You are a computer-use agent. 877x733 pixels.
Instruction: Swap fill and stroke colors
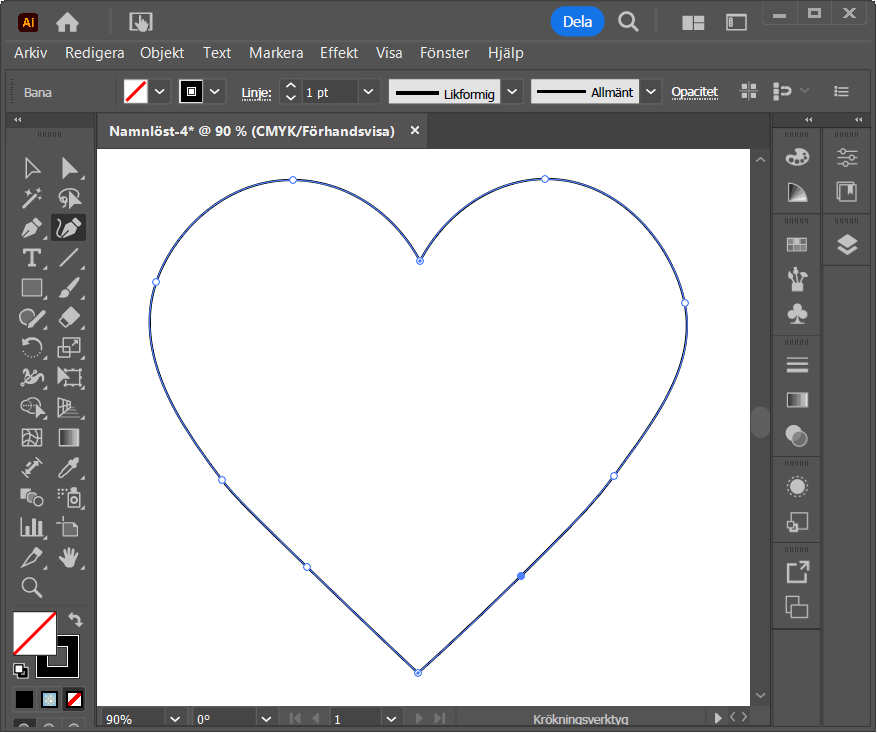coord(75,620)
